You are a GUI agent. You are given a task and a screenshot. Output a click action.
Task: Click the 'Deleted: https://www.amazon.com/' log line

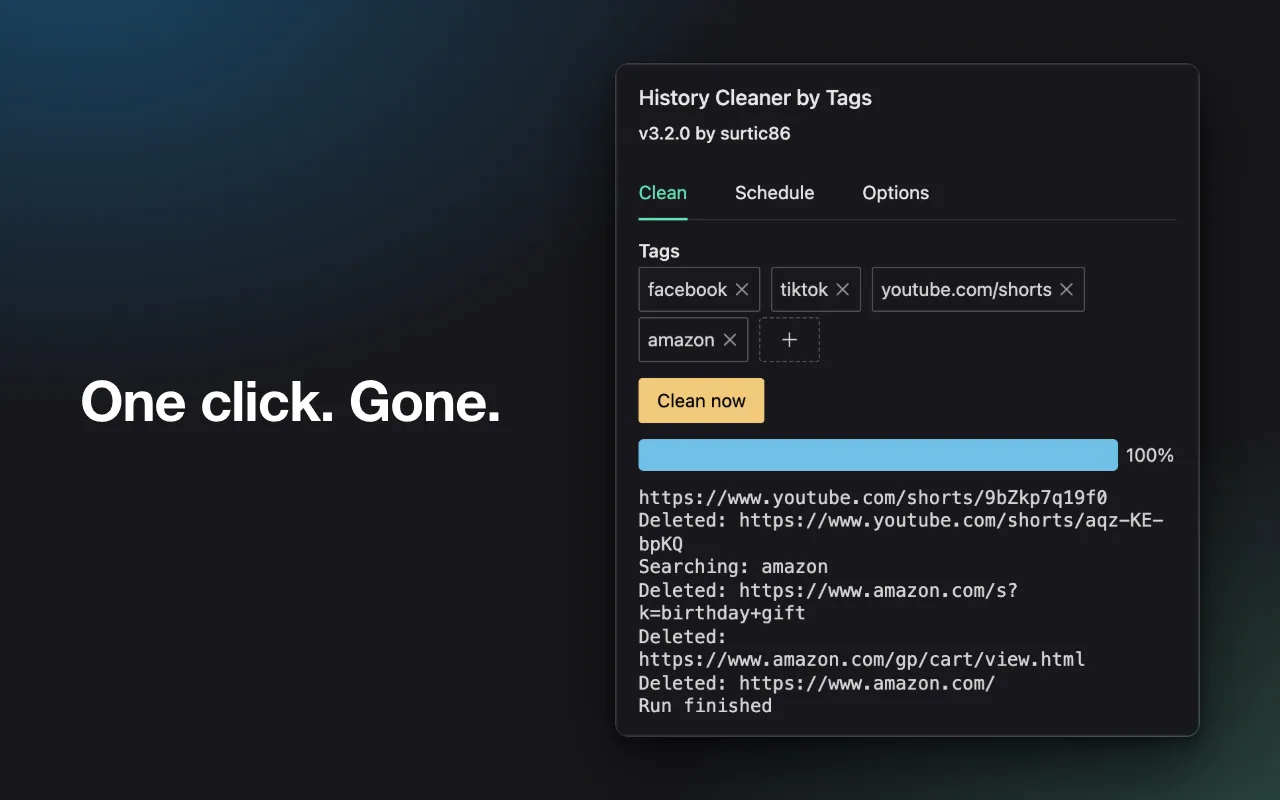[817, 683]
